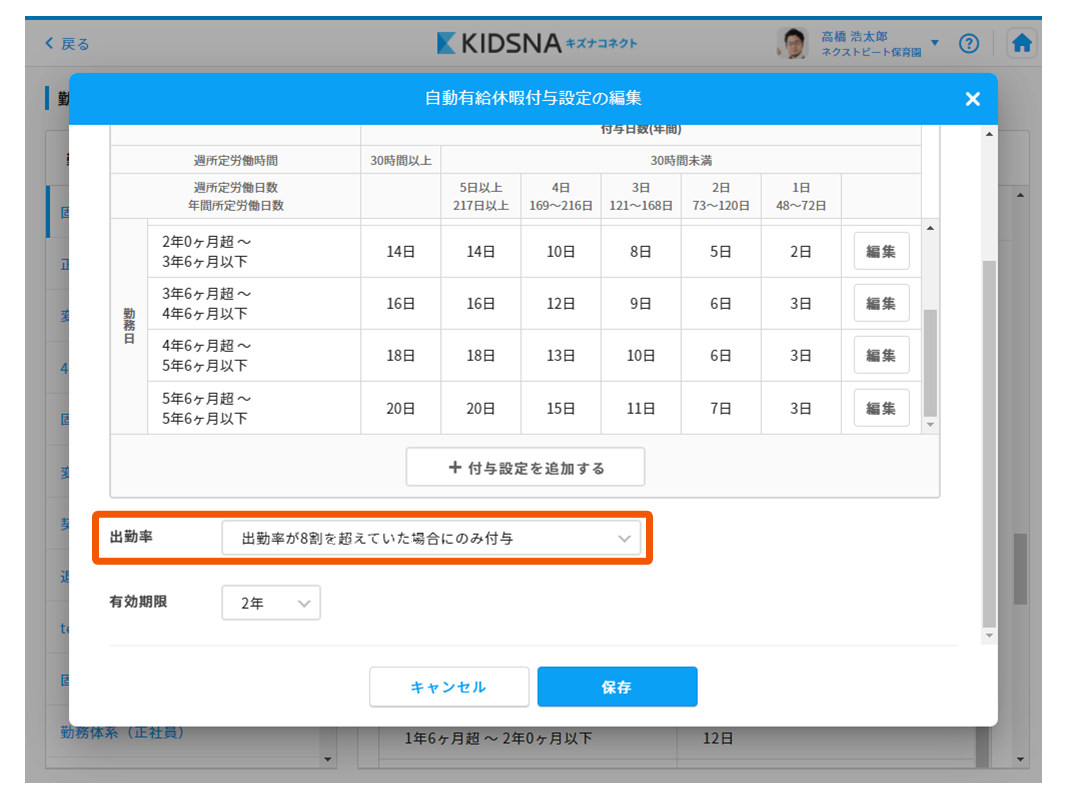Open the user account dropdown arrow
This screenshot has width=1067, height=800.
coord(935,43)
